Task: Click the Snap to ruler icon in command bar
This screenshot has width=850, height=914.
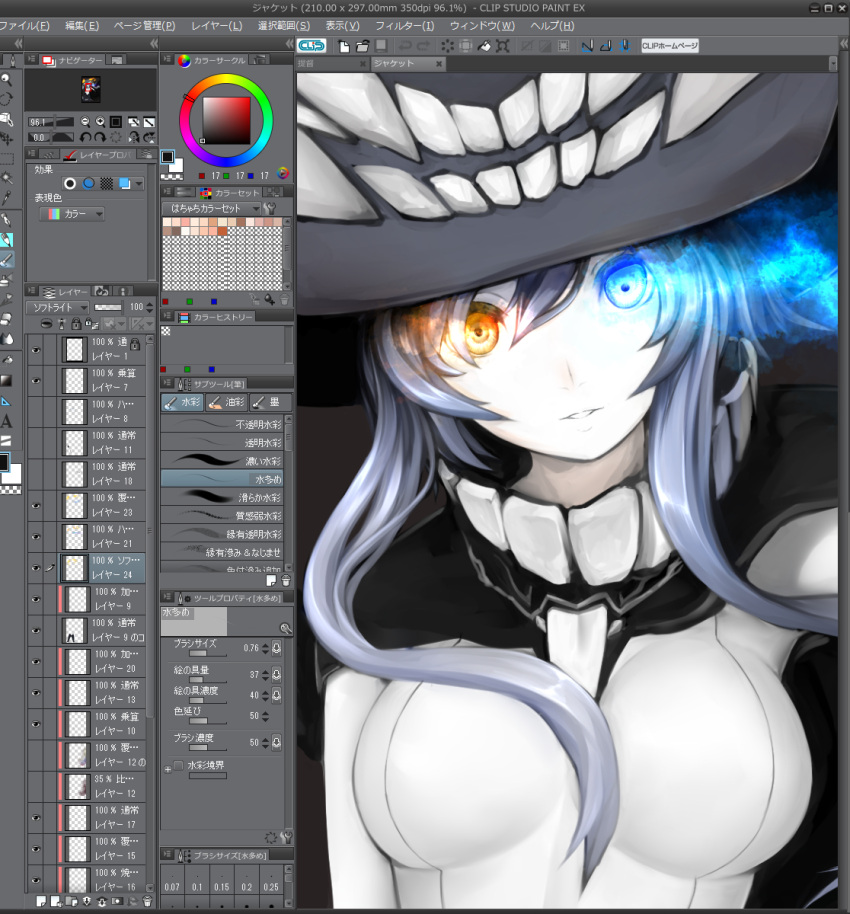Action: (x=587, y=45)
